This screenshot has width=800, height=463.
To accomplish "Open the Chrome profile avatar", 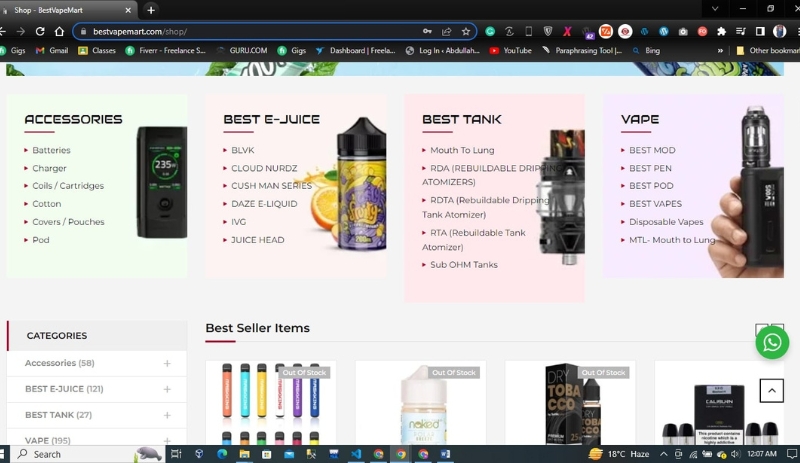I will coord(780,32).
